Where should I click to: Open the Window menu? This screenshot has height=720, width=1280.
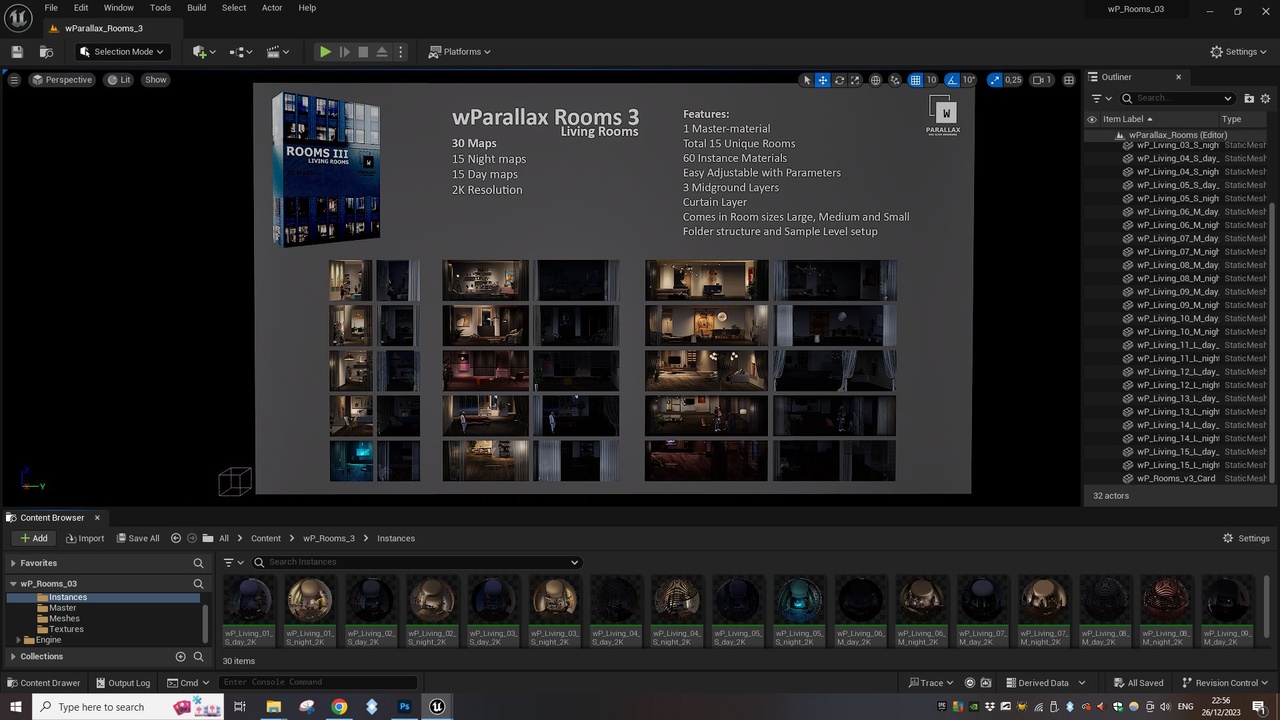tap(119, 8)
